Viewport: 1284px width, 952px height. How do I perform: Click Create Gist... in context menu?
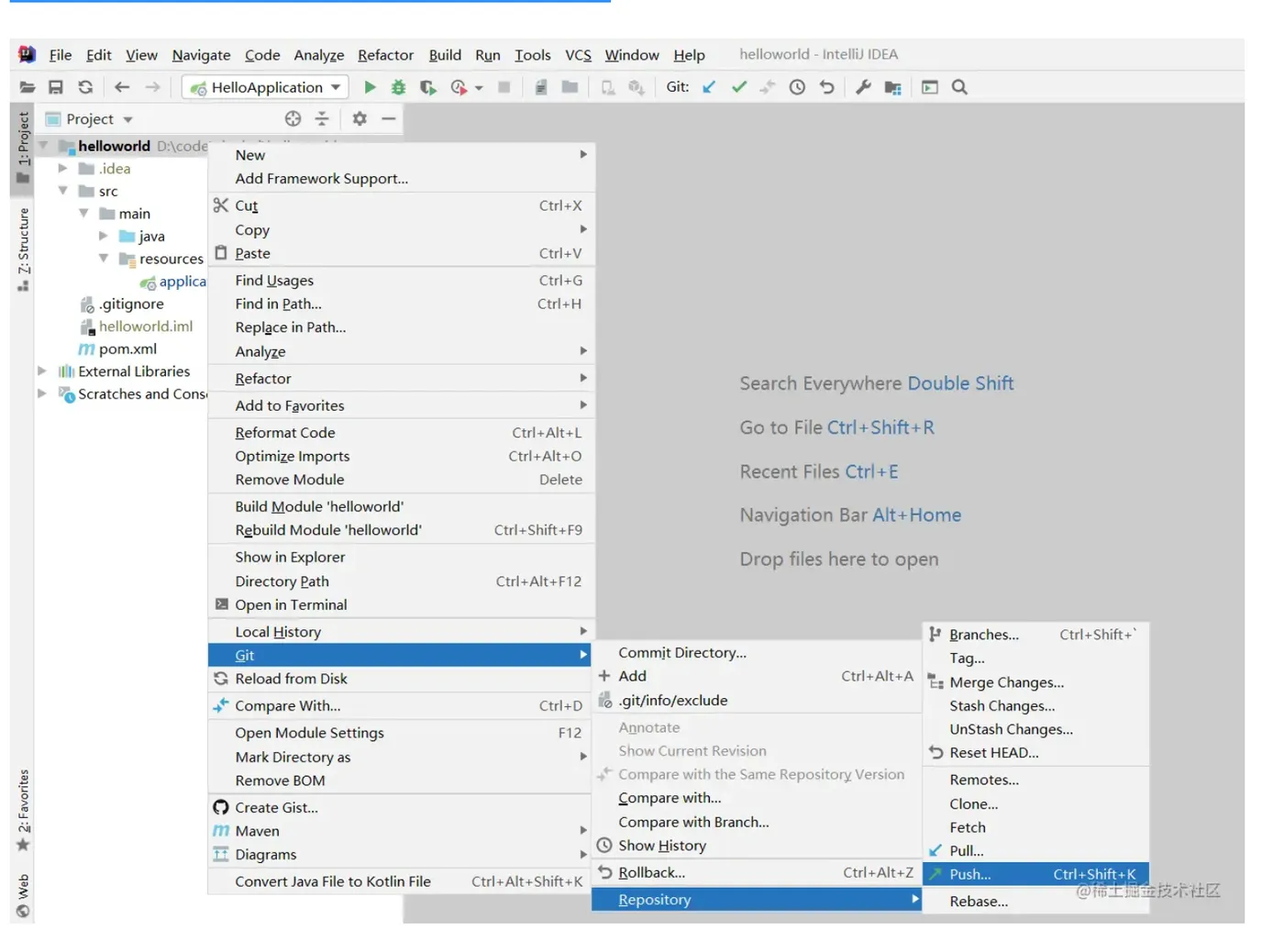401,807
